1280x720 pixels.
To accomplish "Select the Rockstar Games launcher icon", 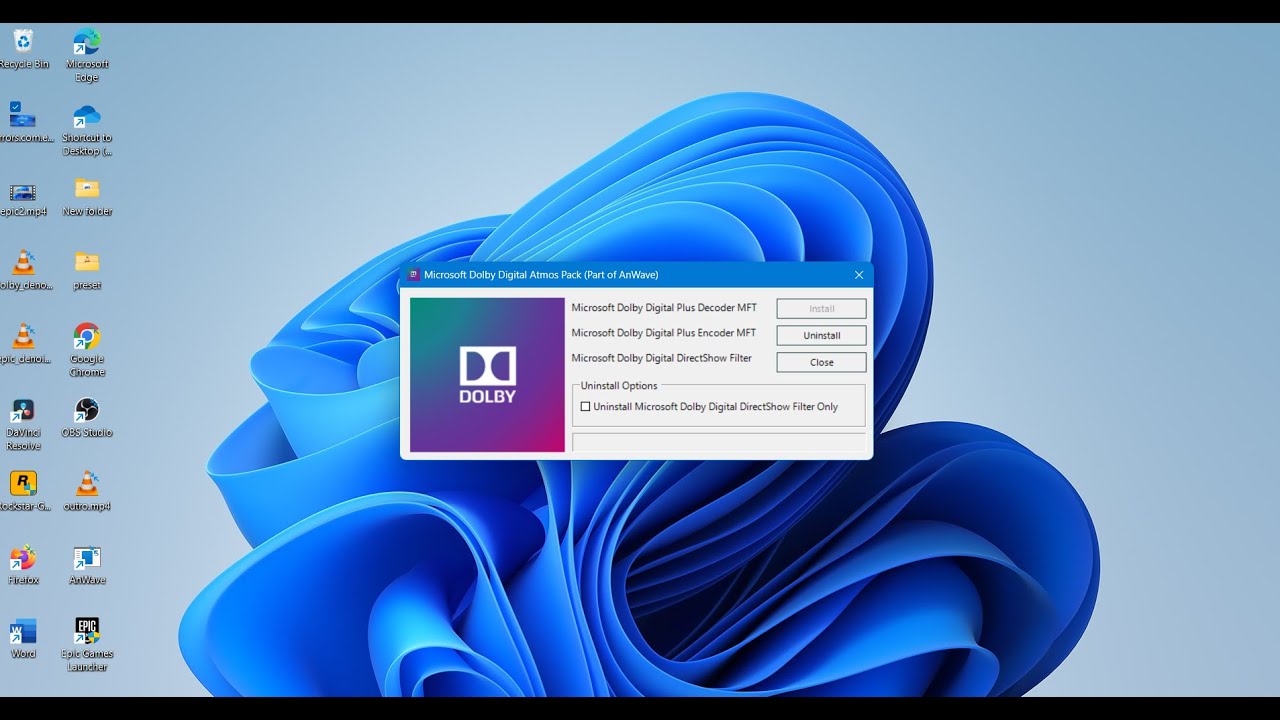I will [22, 491].
